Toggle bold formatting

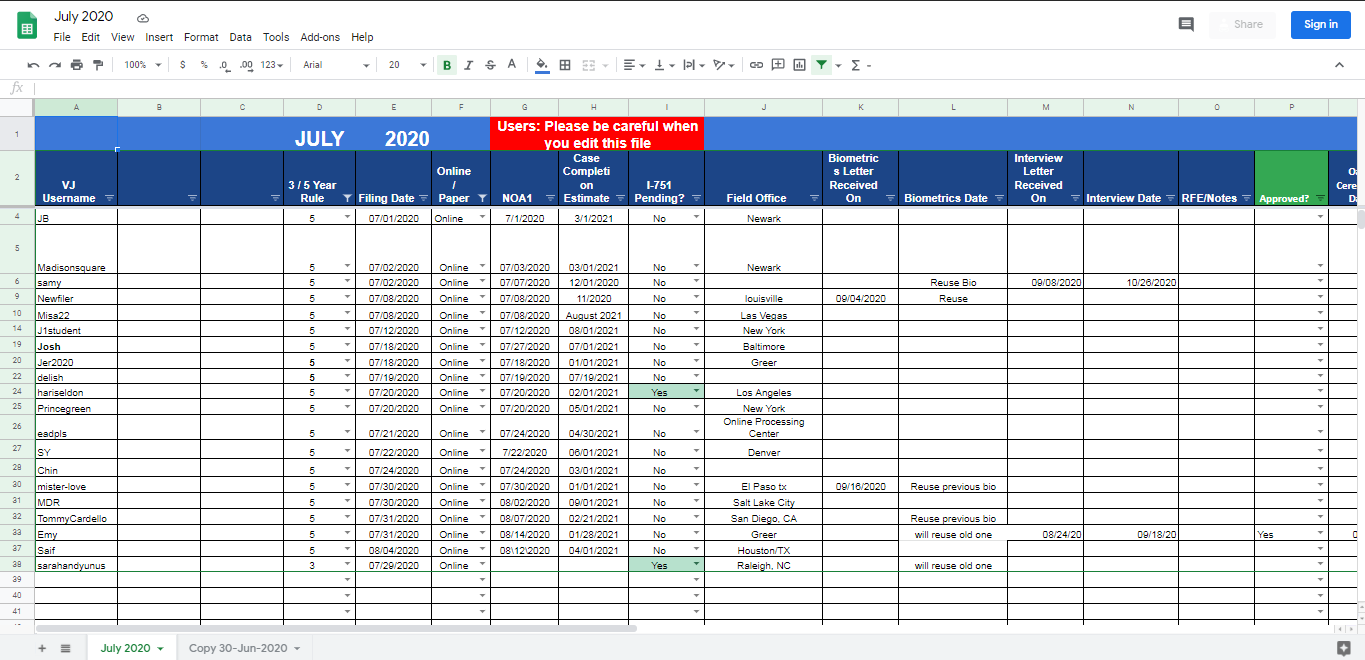(x=447, y=65)
